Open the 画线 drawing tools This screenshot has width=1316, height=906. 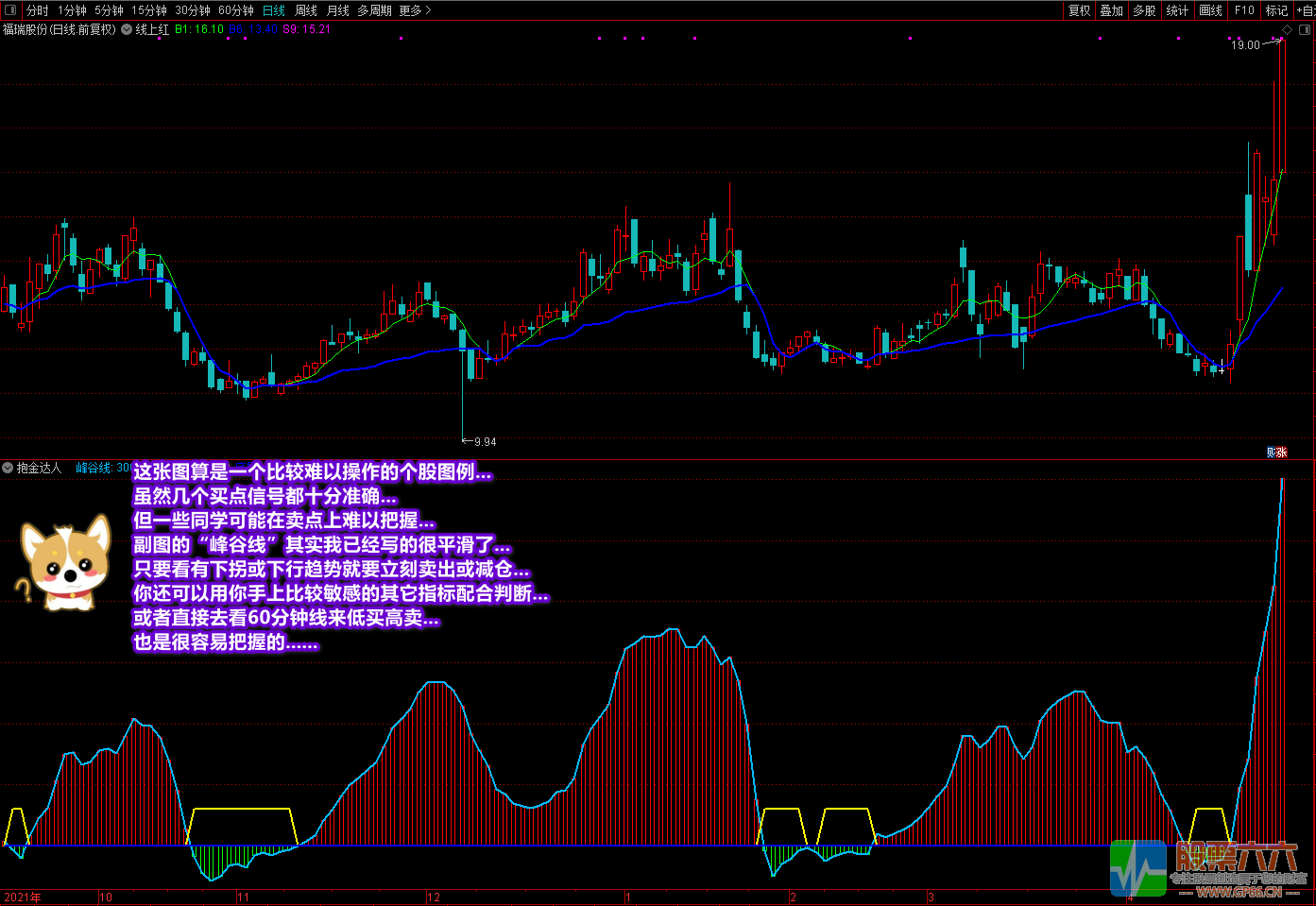[x=1210, y=10]
